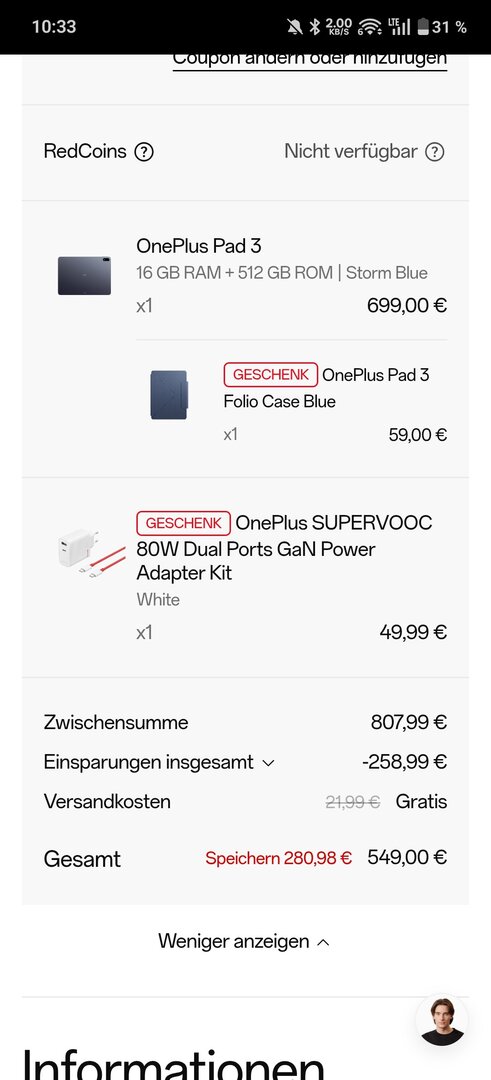
Task: Tap the RedCoins help question-mark icon
Action: [x=143, y=152]
